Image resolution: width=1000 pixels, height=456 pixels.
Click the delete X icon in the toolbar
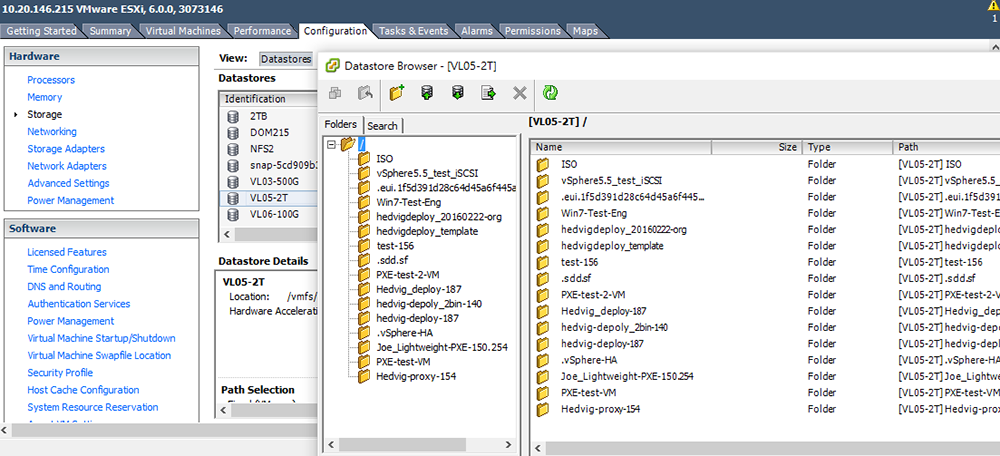520,93
